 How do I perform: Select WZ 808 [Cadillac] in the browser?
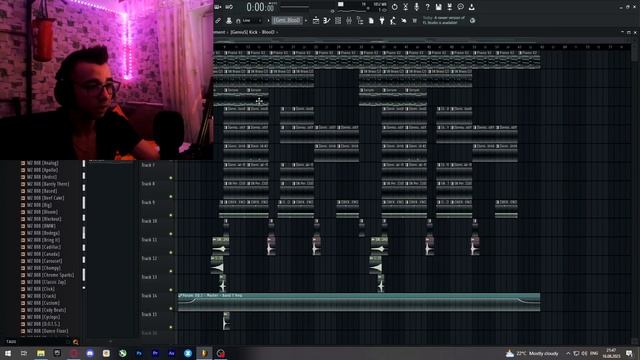click(x=44, y=247)
